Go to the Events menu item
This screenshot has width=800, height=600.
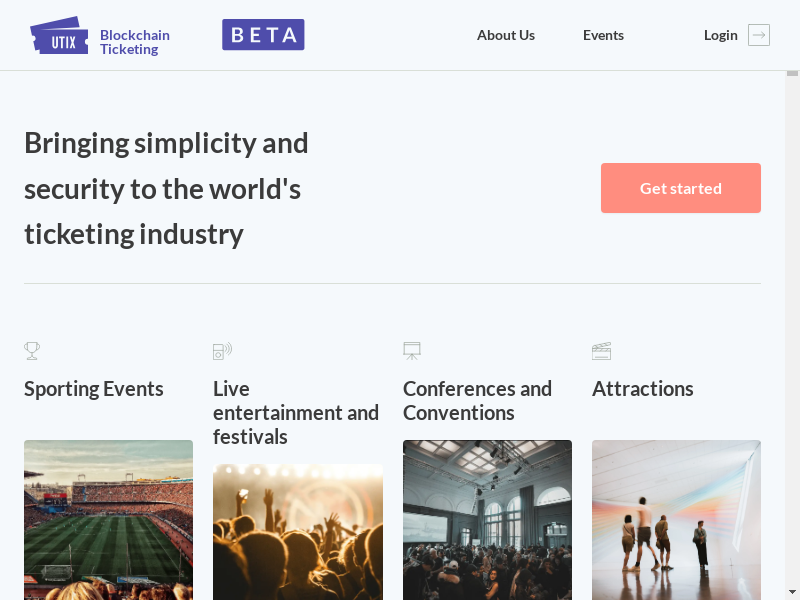click(603, 35)
